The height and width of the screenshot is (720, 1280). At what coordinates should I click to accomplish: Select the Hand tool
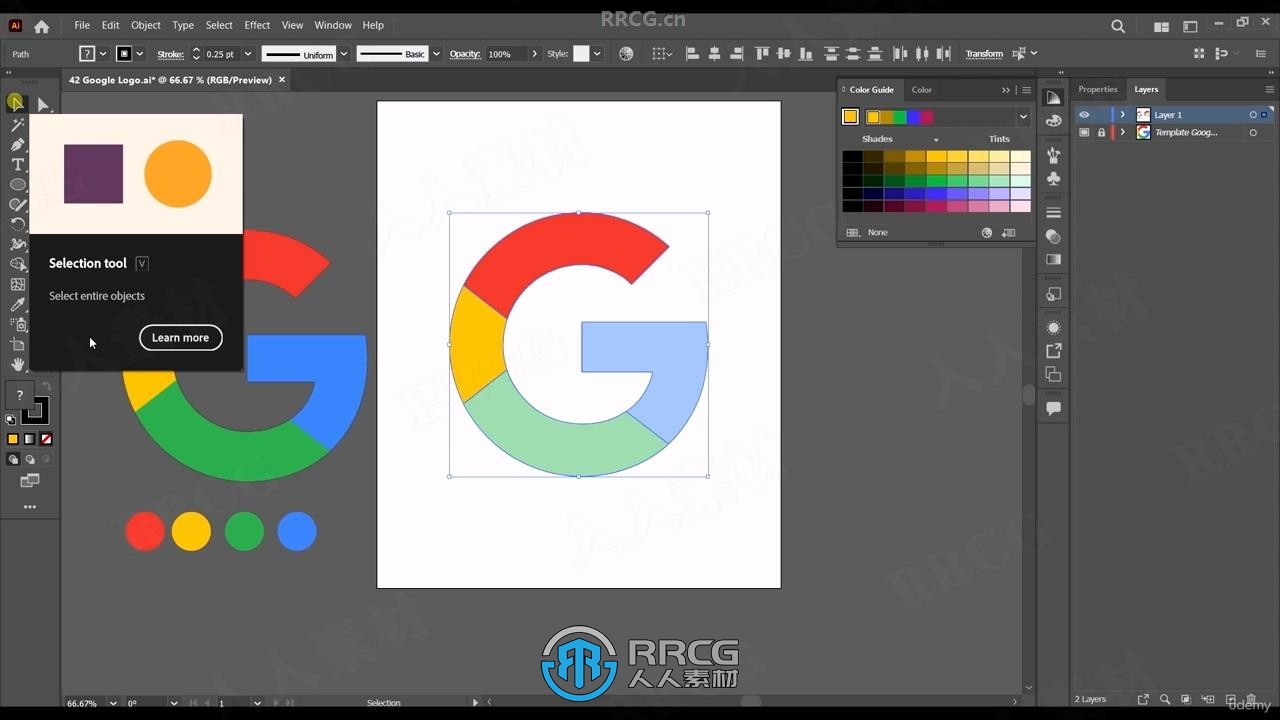(x=17, y=364)
